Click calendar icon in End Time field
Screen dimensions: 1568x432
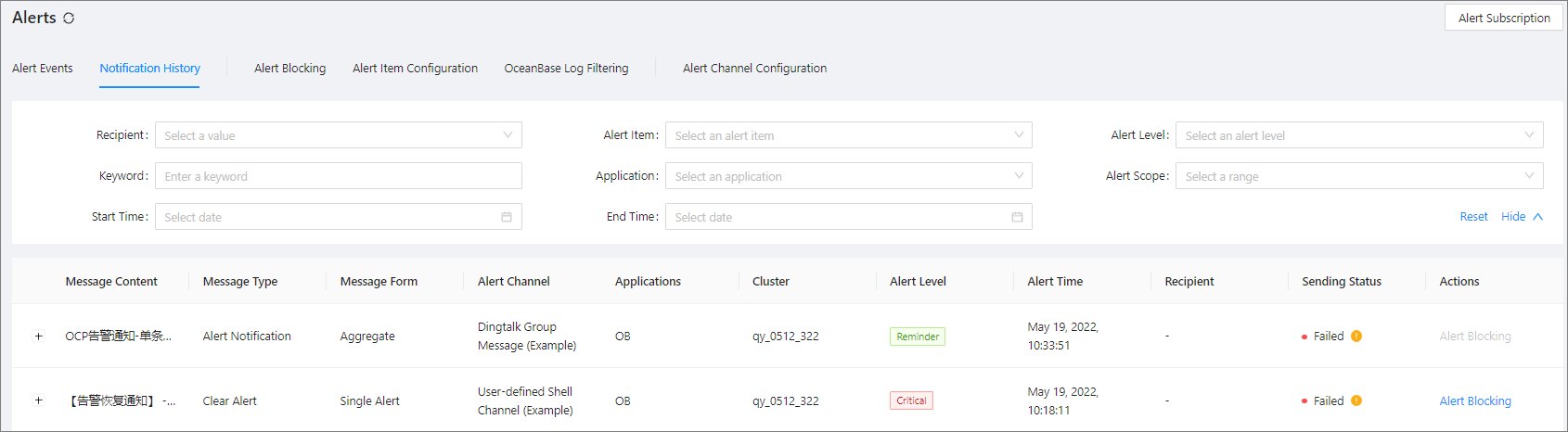[1017, 217]
